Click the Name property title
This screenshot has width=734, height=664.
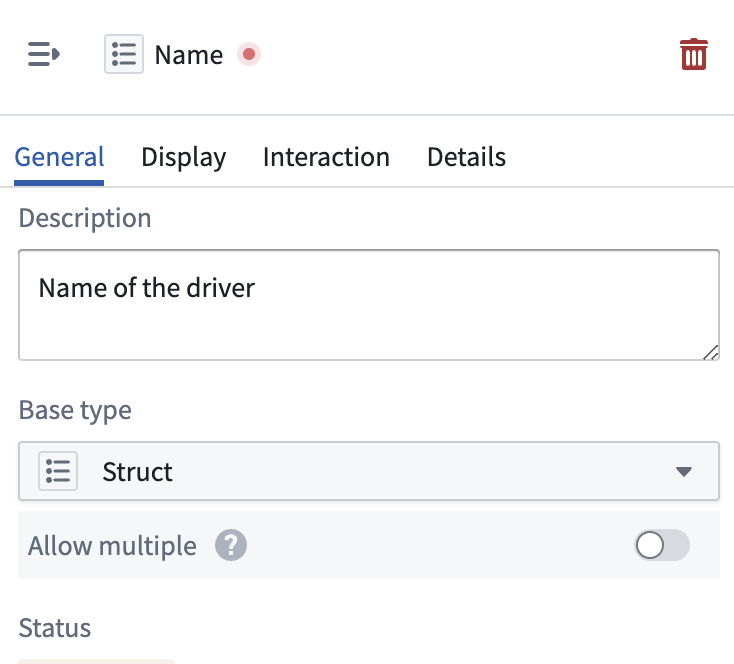(189, 55)
